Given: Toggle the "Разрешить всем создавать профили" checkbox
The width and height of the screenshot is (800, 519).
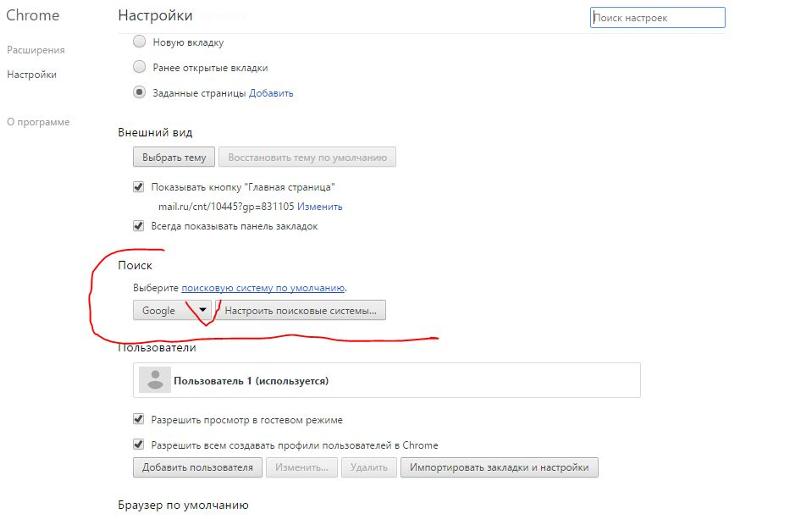Looking at the screenshot, I should tap(139, 445).
